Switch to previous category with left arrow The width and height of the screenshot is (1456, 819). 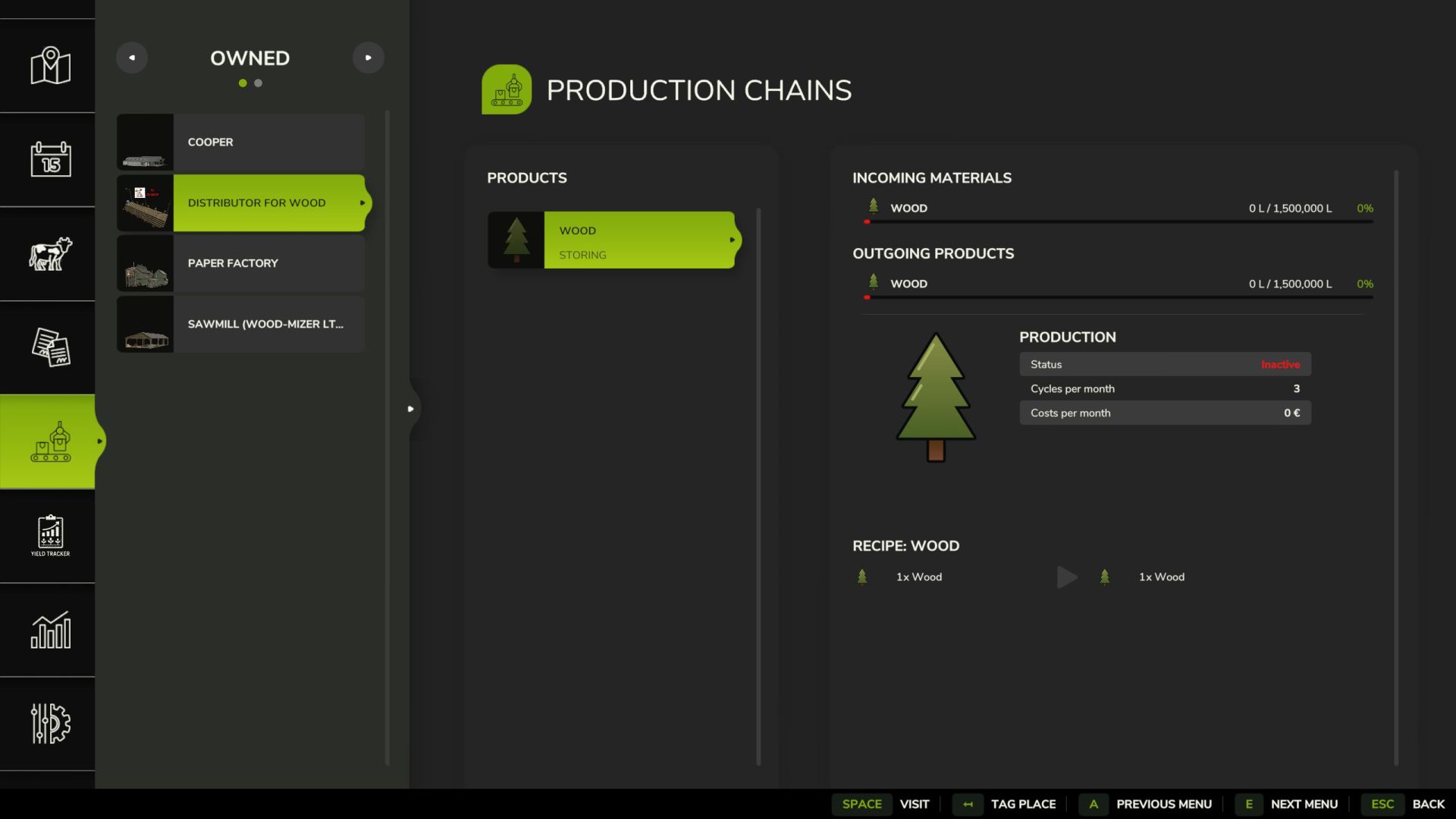[132, 58]
